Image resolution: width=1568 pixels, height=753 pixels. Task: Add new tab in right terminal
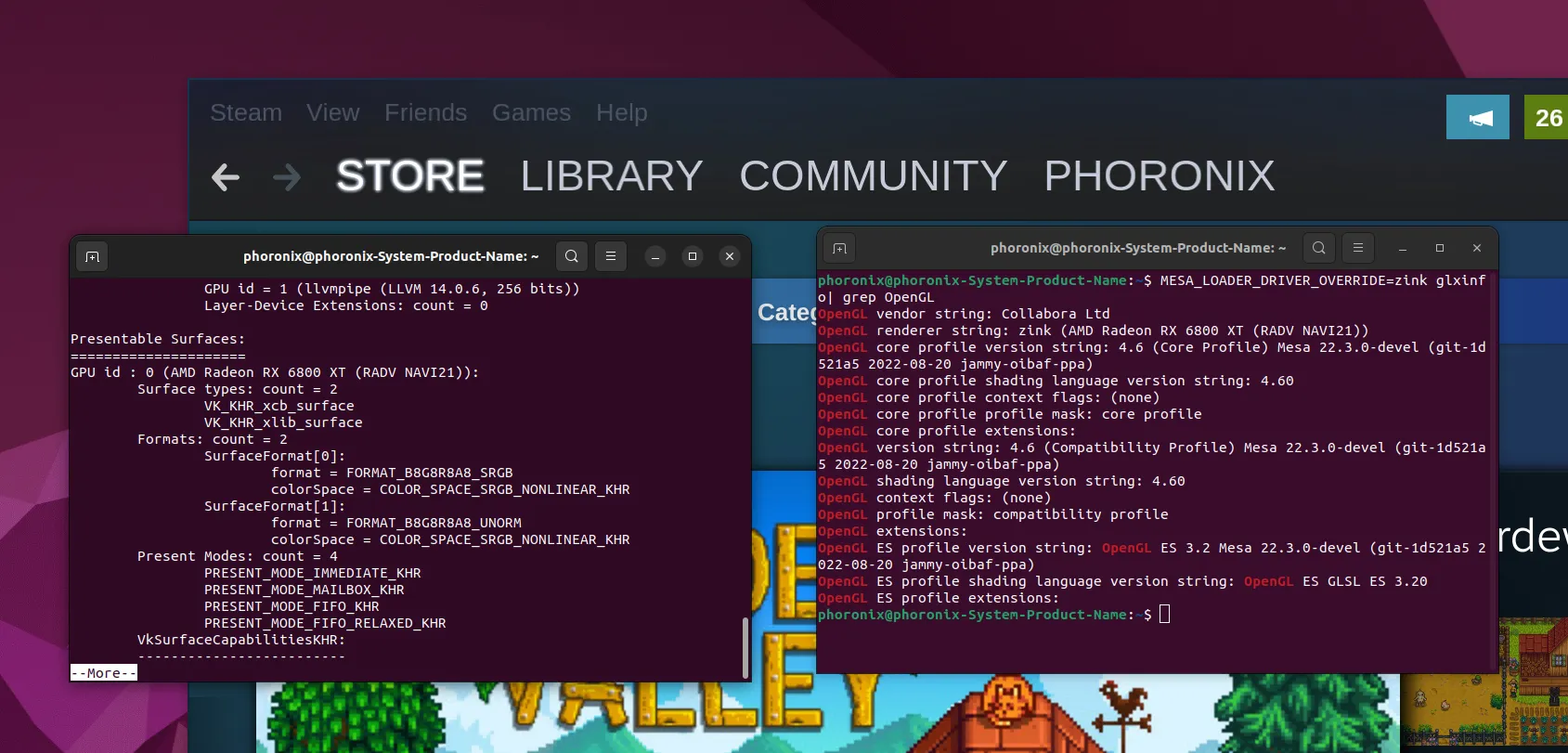click(840, 248)
